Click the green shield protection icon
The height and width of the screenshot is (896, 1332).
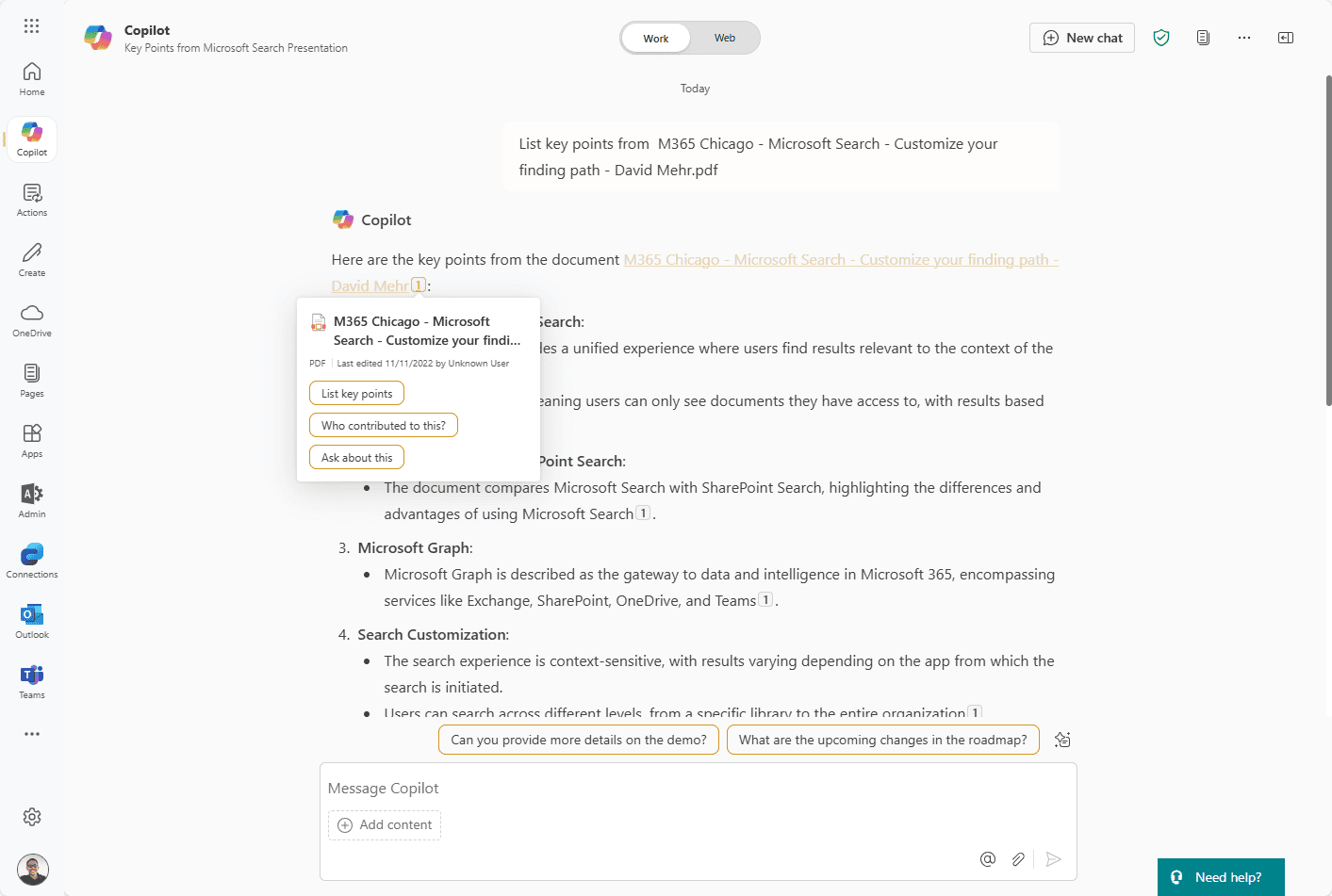1161,38
